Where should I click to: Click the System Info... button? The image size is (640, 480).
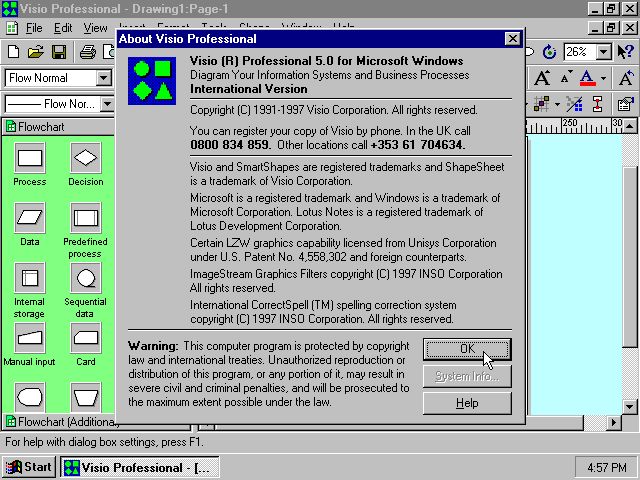pos(467,376)
